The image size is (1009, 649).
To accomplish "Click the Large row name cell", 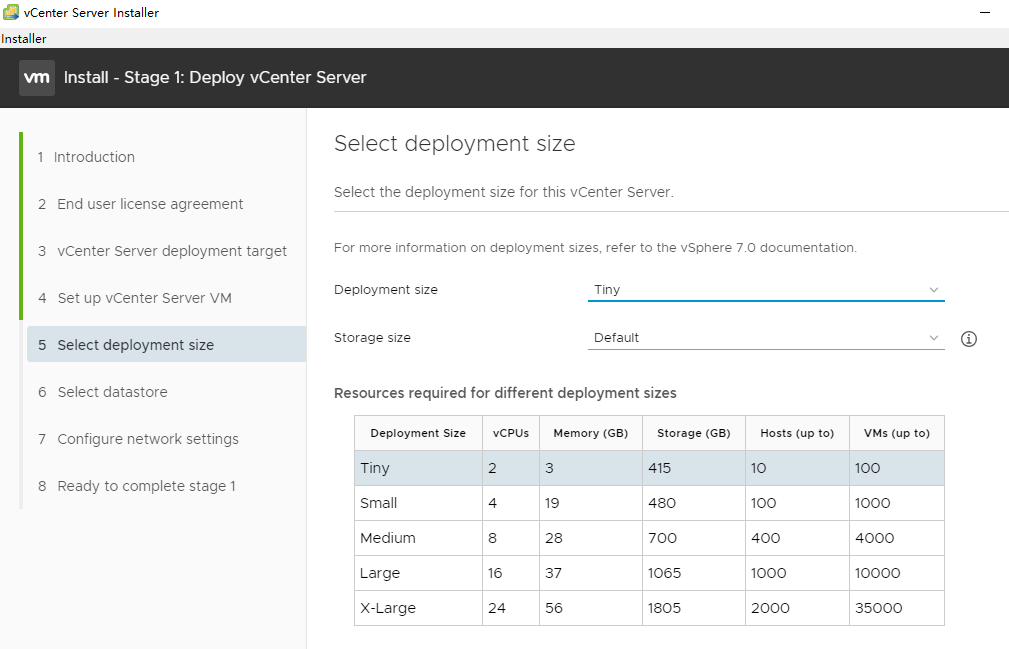I will tap(418, 572).
